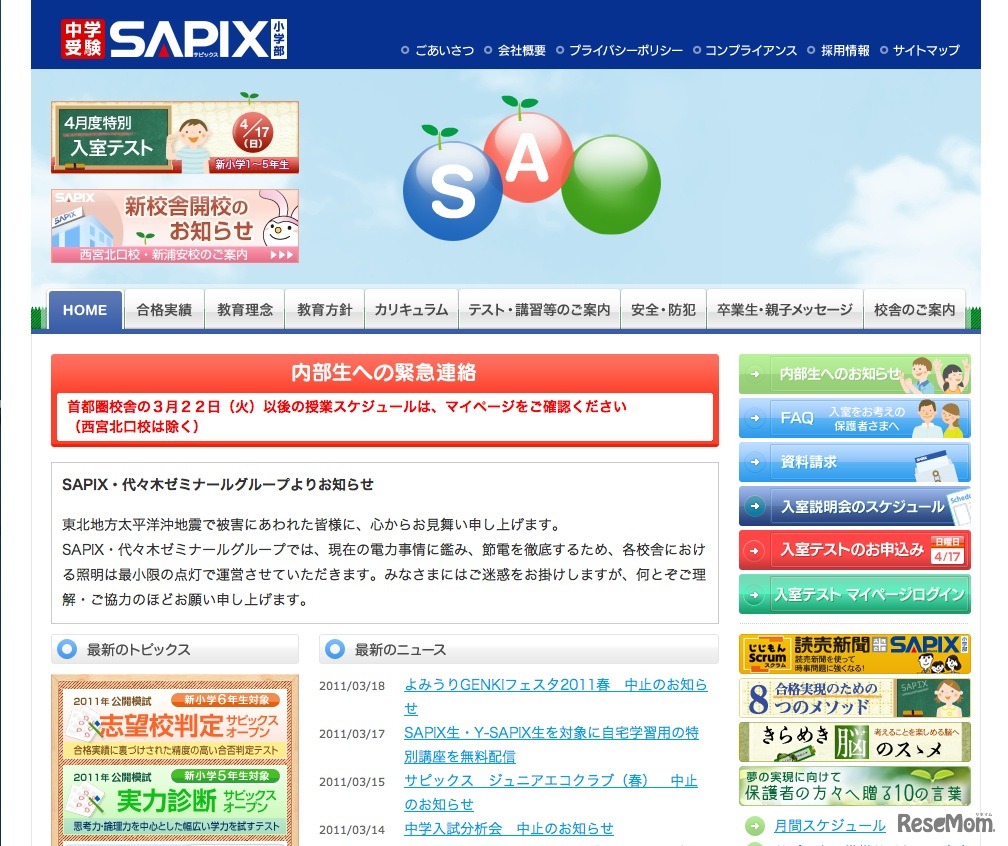Viewport: 1008px width, 846px height.
Task: Click the arrow icon on 入室説明会のスケジュール
Action: click(x=755, y=506)
